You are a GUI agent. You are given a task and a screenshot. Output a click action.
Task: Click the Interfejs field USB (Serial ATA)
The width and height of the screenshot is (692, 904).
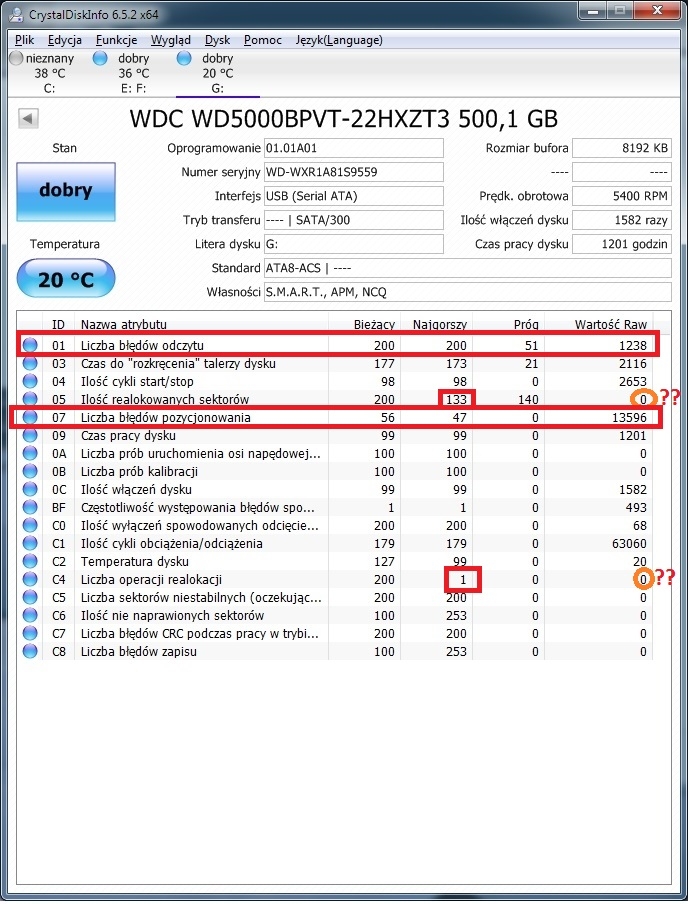click(353, 196)
